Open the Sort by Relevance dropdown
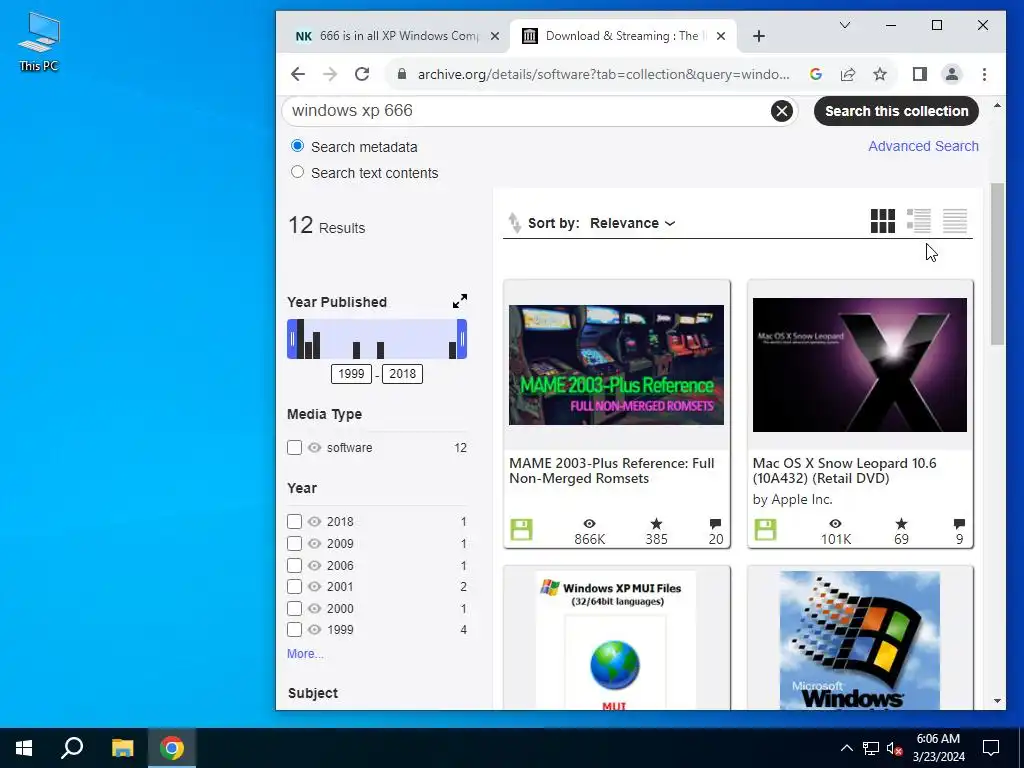 632,223
